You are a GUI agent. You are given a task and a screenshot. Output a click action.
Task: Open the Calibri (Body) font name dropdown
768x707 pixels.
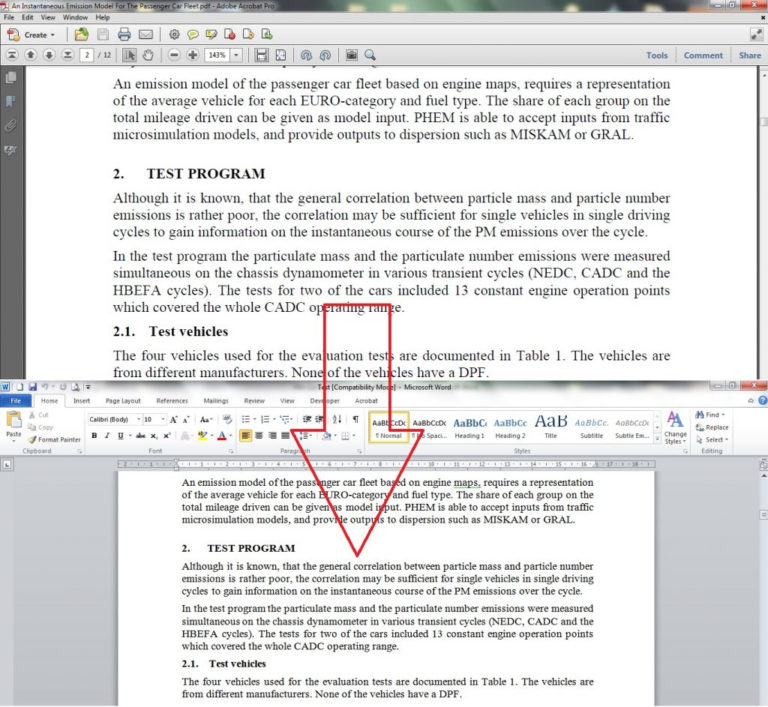pos(139,419)
